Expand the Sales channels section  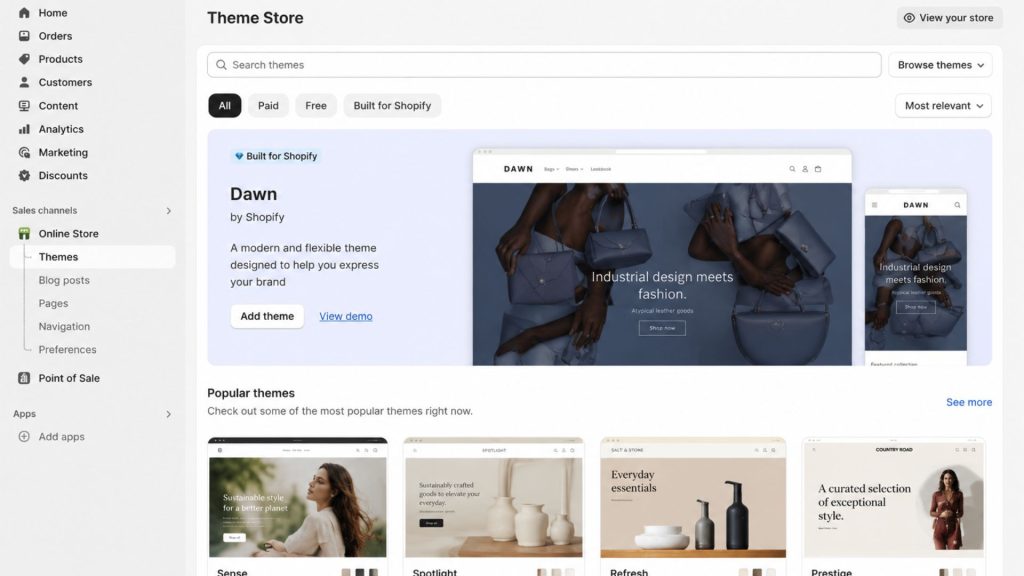point(168,210)
